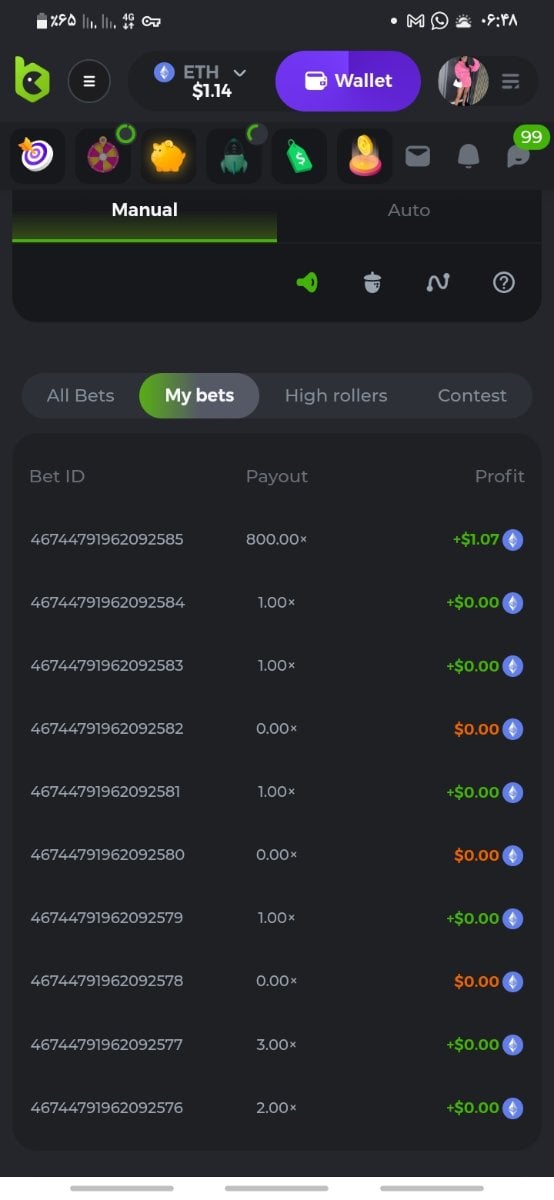Open the hamburger menu button
This screenshot has height=1200, width=554.
point(89,81)
